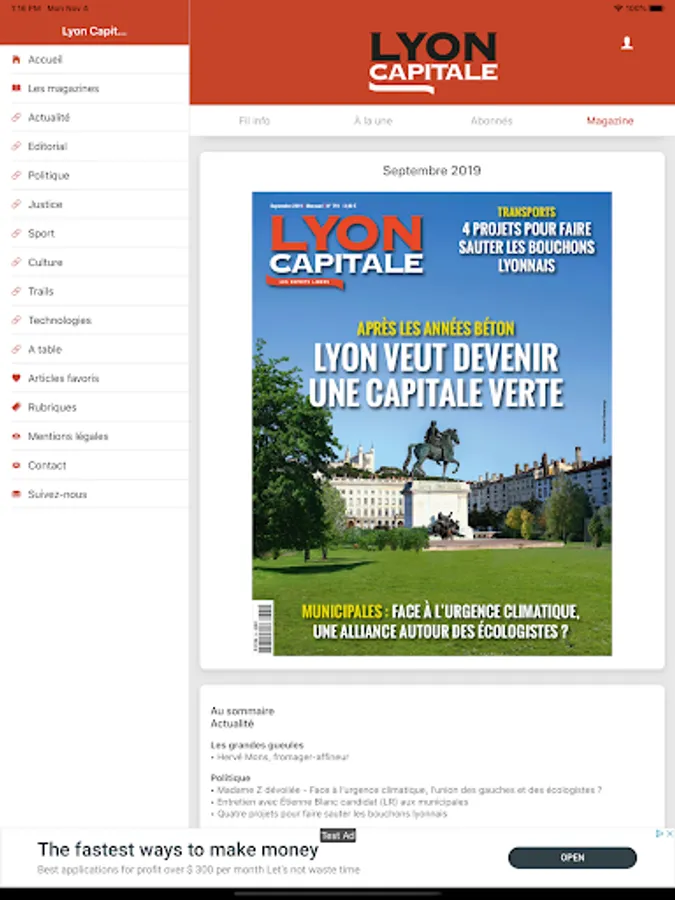Go to the Trails section
The height and width of the screenshot is (900, 675).
(x=94, y=291)
